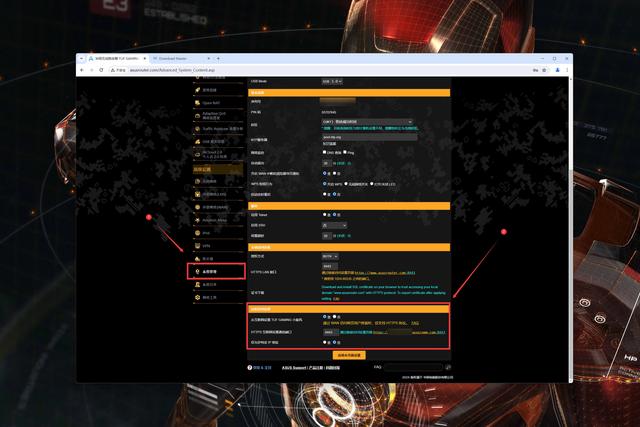Open the browser three-dot menu

(567, 70)
